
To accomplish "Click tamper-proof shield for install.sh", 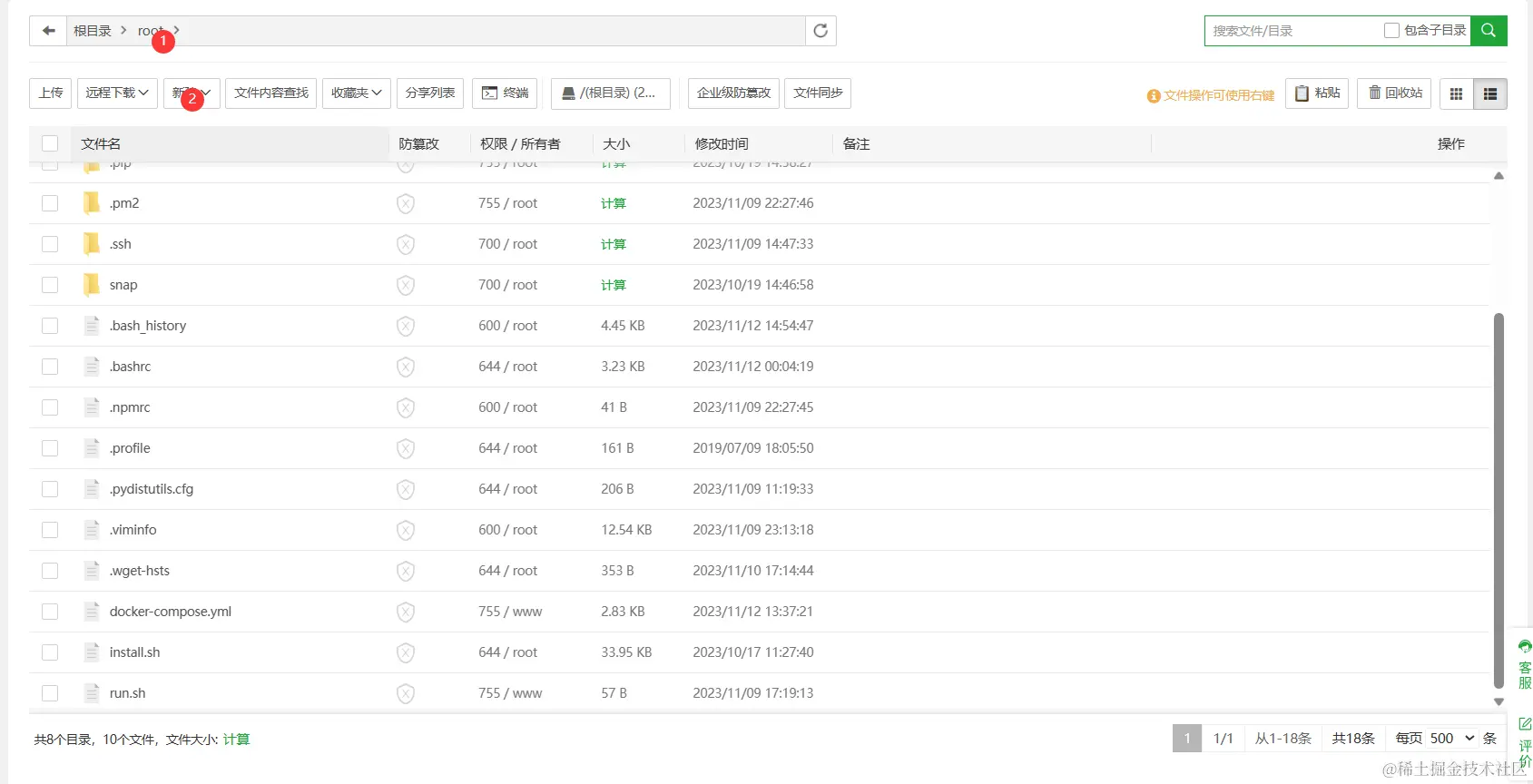I will pos(406,652).
